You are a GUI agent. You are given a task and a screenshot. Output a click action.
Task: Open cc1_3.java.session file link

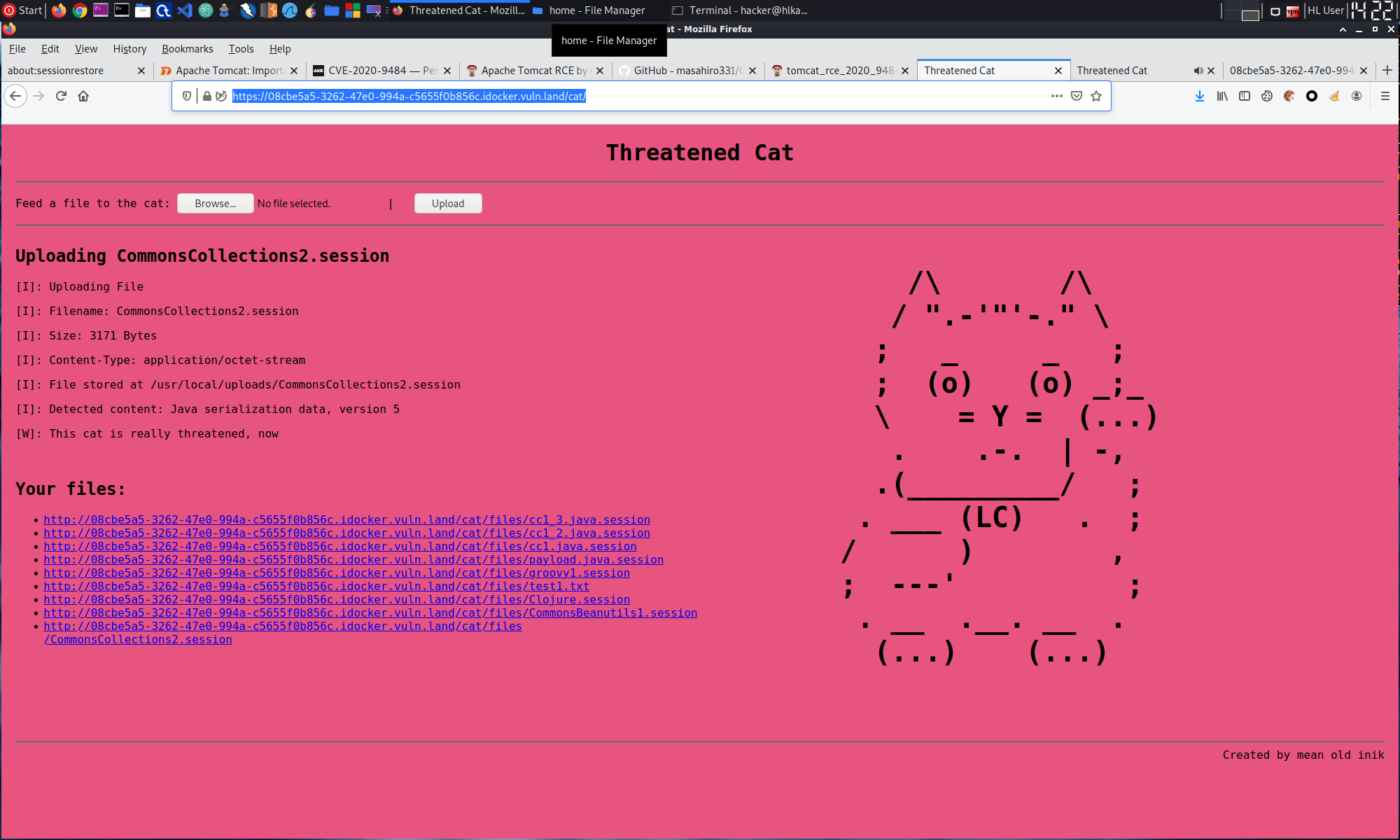[346, 519]
